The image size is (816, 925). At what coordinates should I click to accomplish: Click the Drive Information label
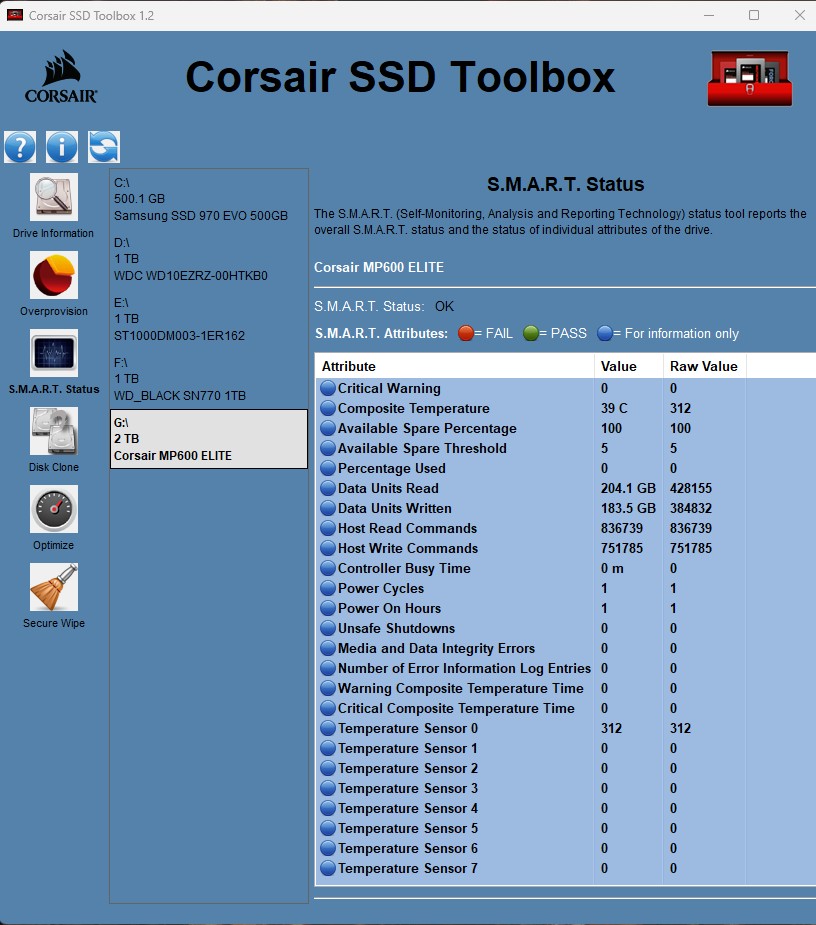[54, 234]
